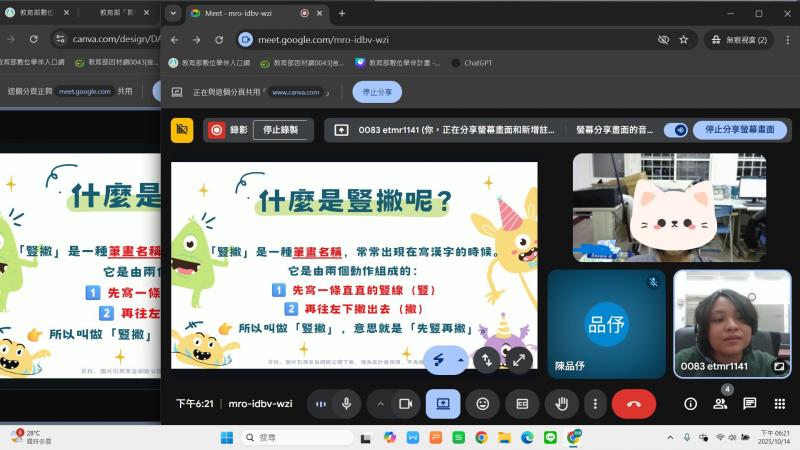Screen dimensions: 800x450
Task: Open File Explorer from taskbar
Action: [505, 438]
